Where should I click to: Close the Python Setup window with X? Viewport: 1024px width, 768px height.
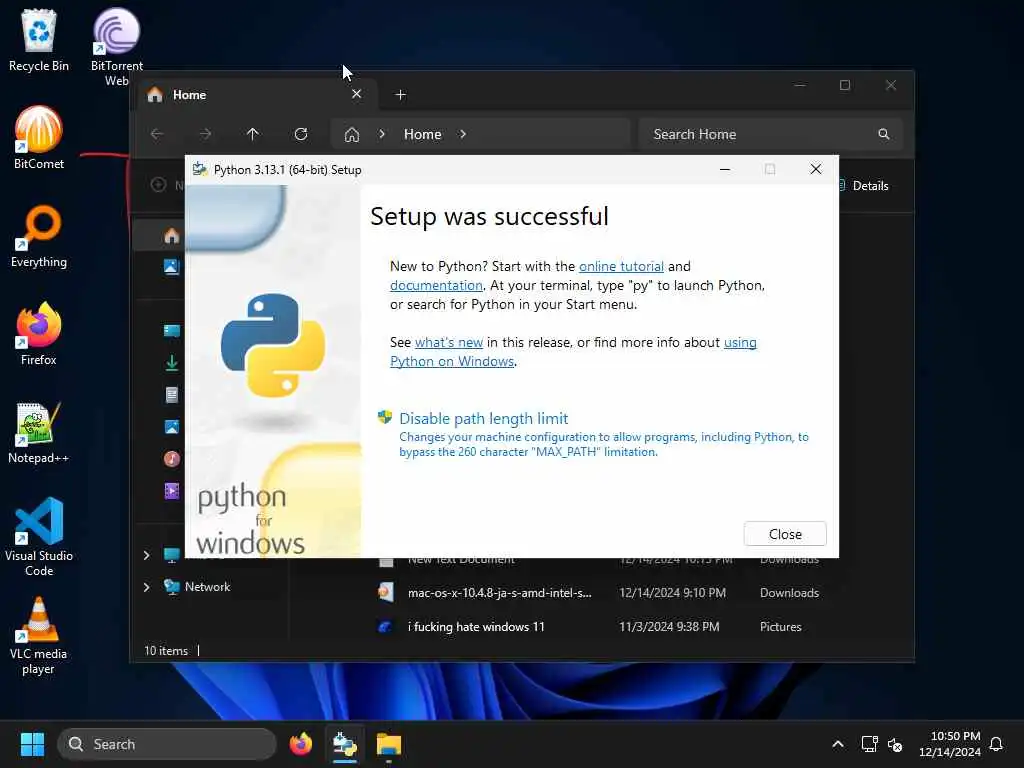tap(816, 169)
